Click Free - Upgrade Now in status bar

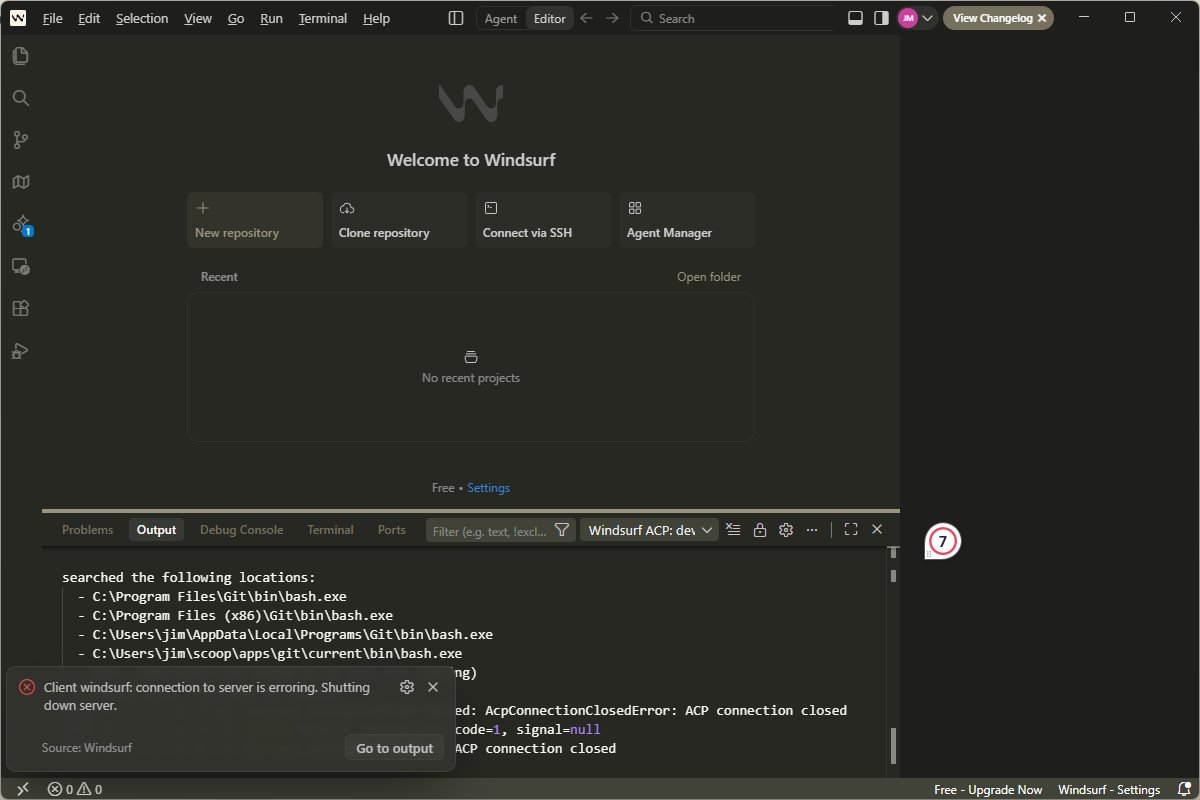coord(988,789)
